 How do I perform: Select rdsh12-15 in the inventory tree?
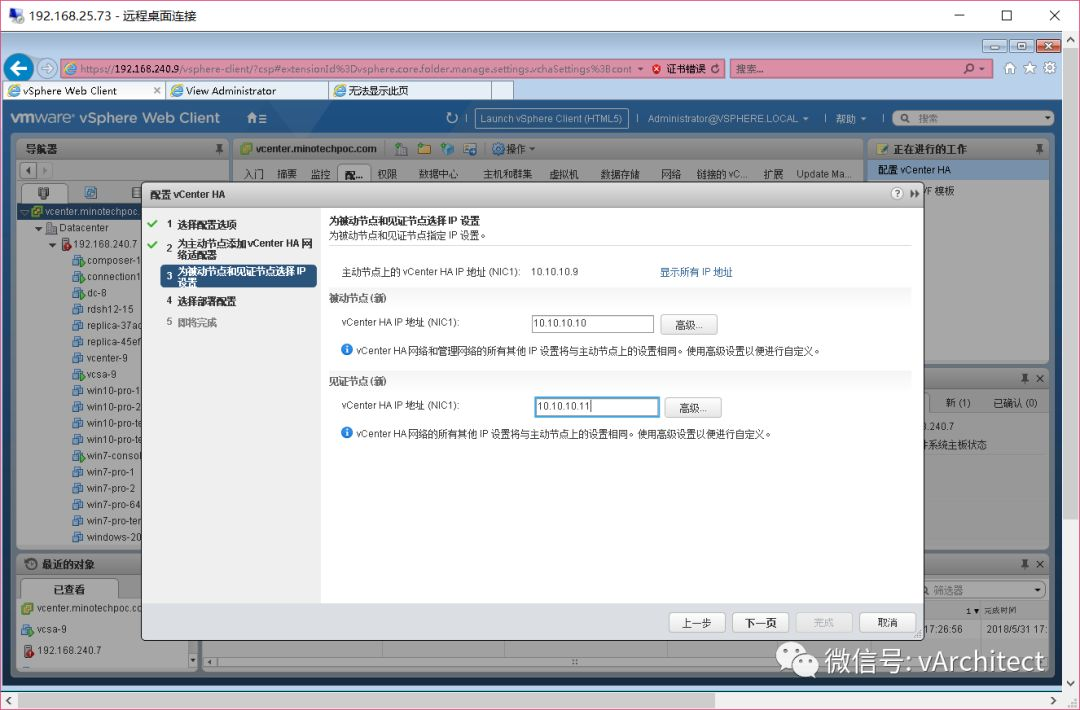tap(110, 309)
